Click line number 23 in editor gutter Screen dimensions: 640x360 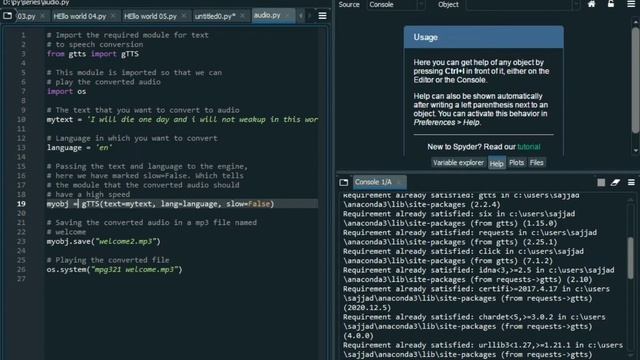21,242
